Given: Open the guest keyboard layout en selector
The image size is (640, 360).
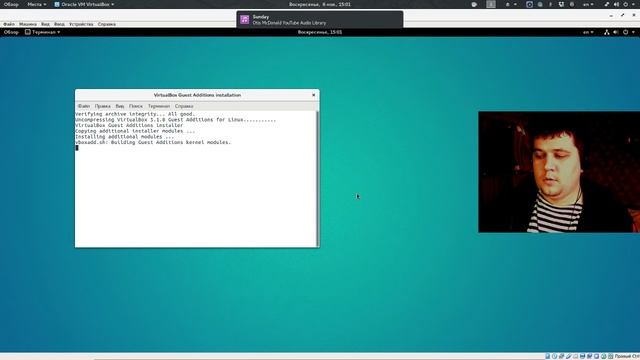Looking at the screenshot, I should [588, 32].
